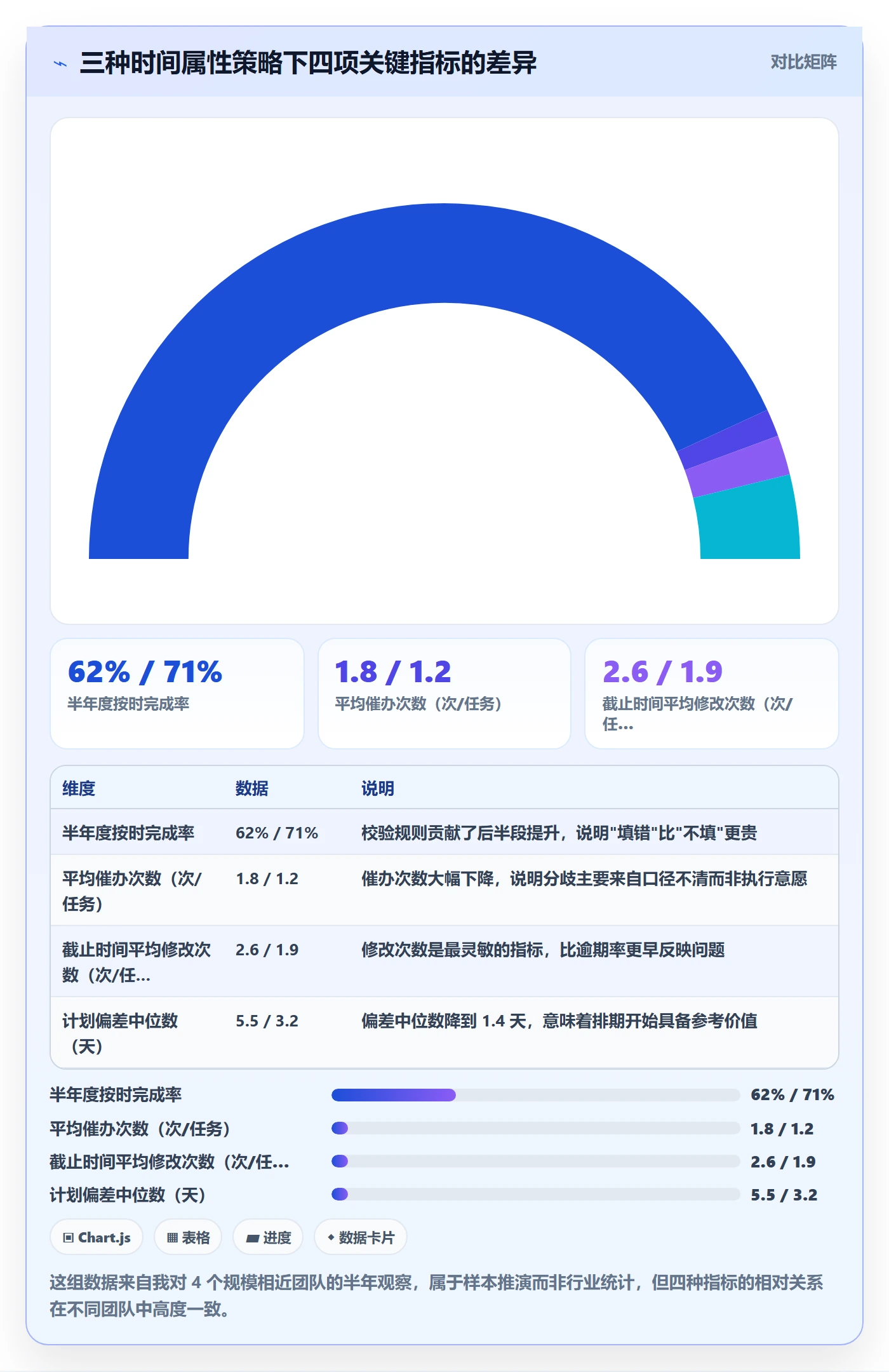This screenshot has width=889, height=1372.
Task: Click progress bar for 截止时间平均修改次数
Action: [536, 1161]
